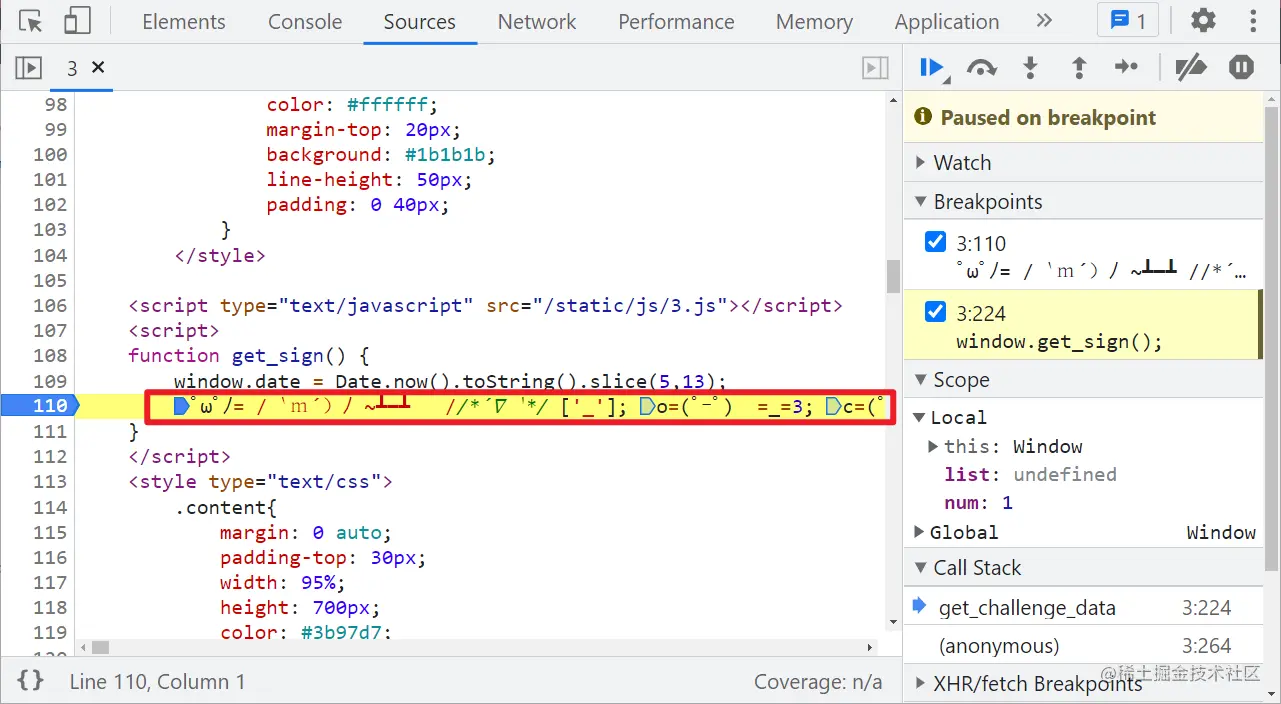Click Line 110, Column 1 status
Screen dimensions: 1281x704
click(157, 681)
